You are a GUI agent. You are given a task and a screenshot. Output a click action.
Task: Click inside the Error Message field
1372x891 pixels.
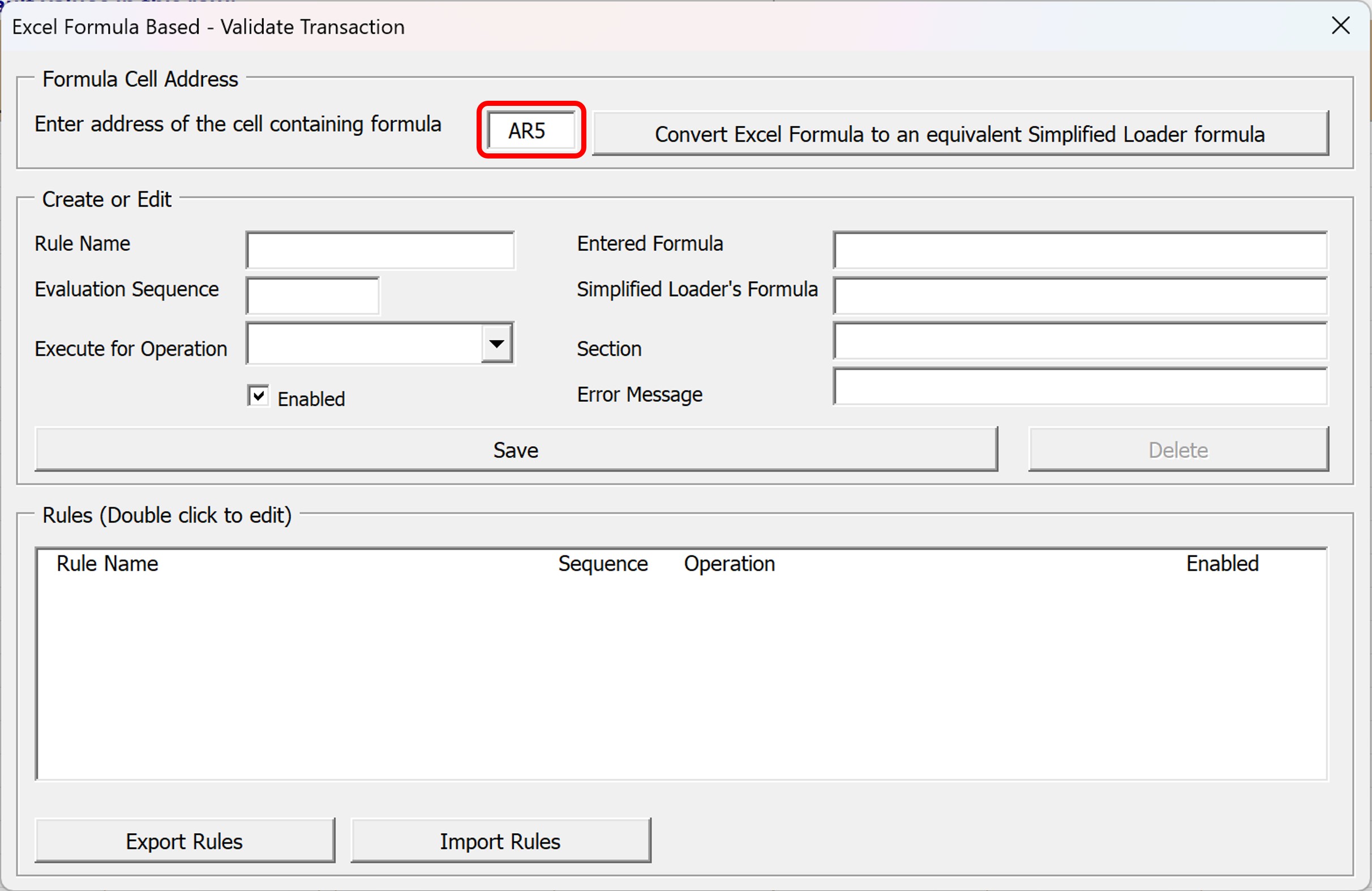[x=1081, y=388]
